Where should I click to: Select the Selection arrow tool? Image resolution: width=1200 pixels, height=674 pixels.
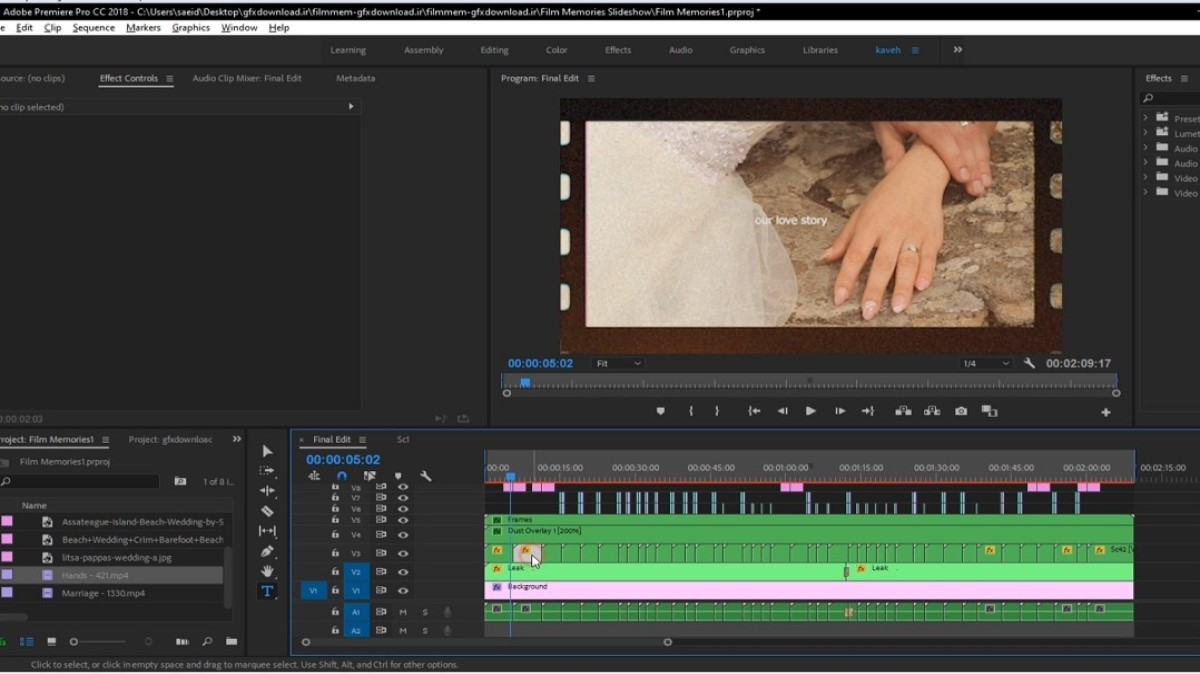pyautogui.click(x=267, y=451)
